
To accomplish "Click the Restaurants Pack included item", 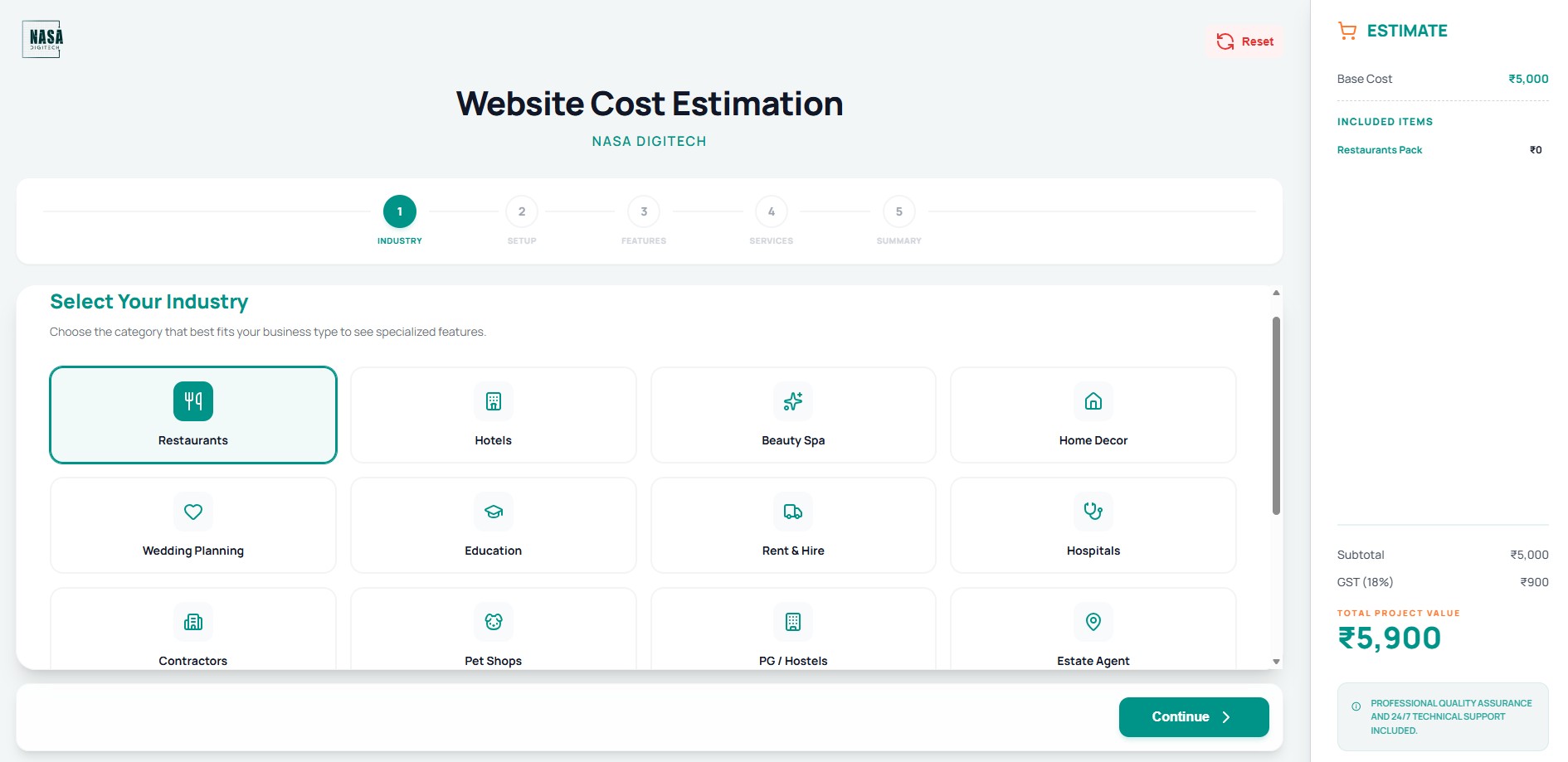I will 1379,150.
